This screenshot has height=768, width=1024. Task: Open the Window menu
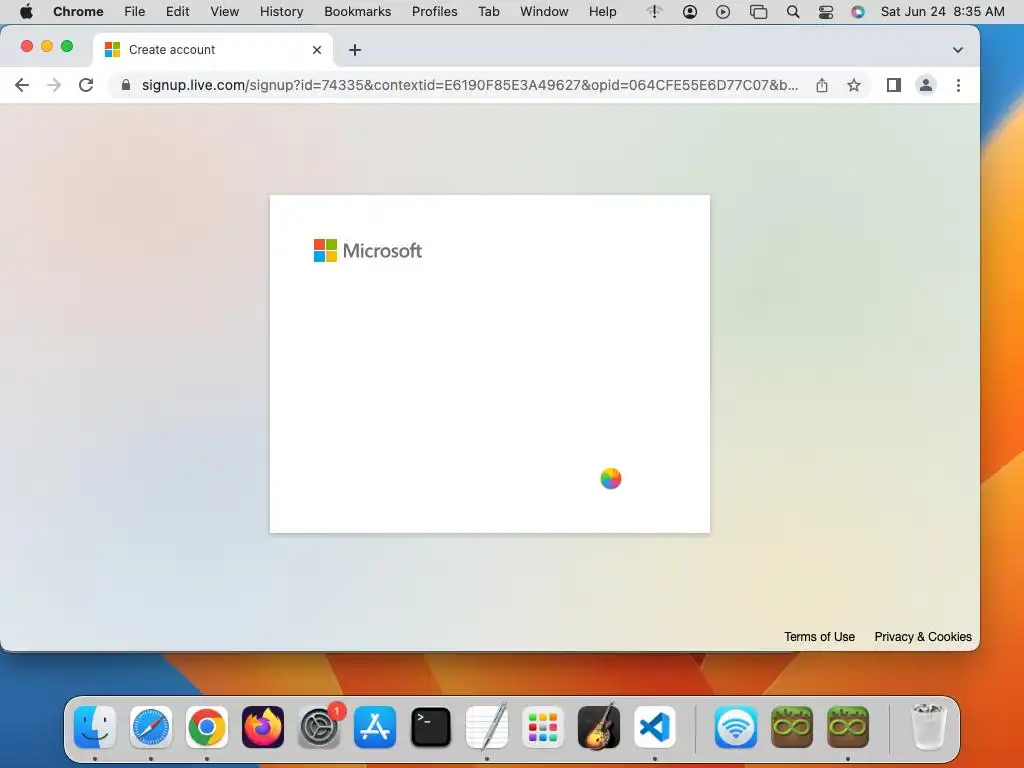[x=544, y=12]
